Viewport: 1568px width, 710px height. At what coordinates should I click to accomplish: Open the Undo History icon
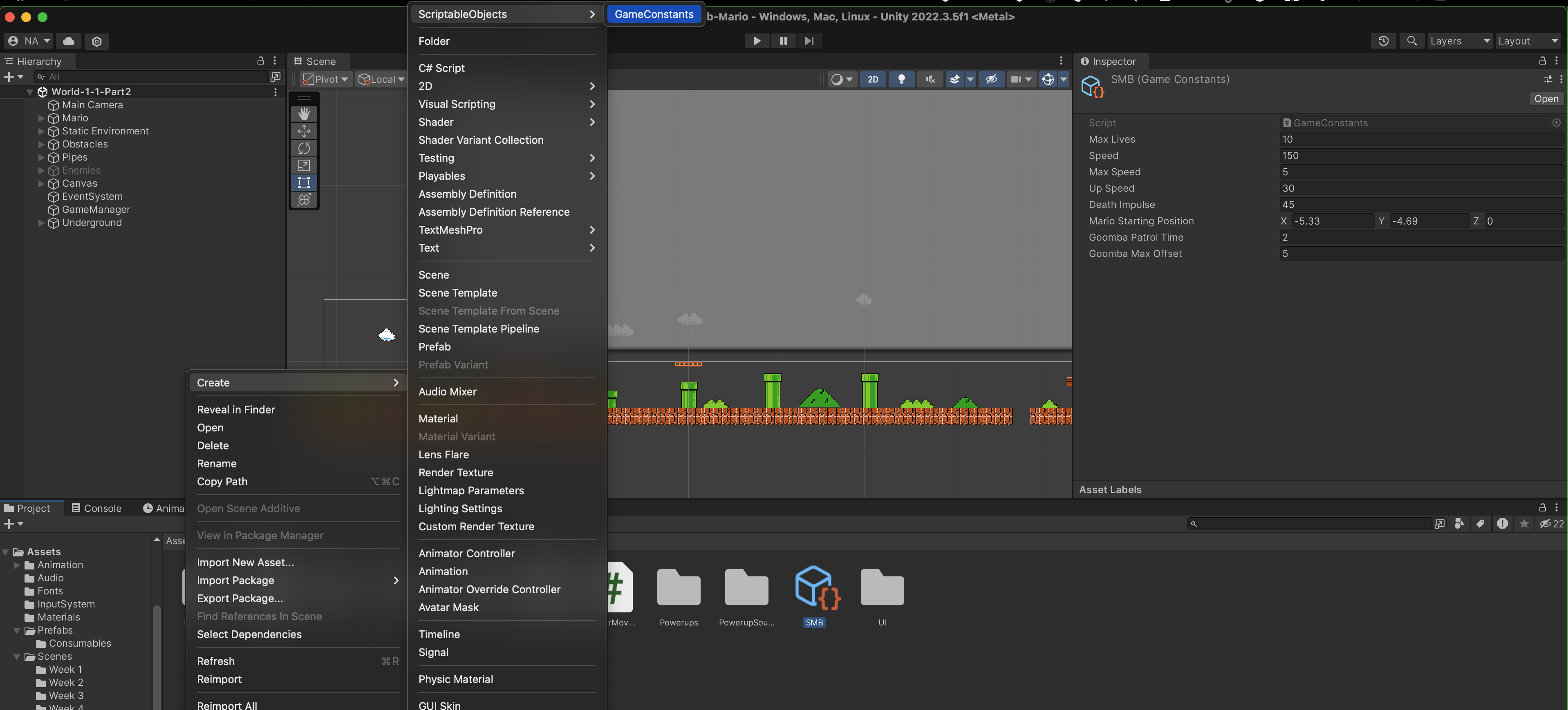pyautogui.click(x=1384, y=41)
